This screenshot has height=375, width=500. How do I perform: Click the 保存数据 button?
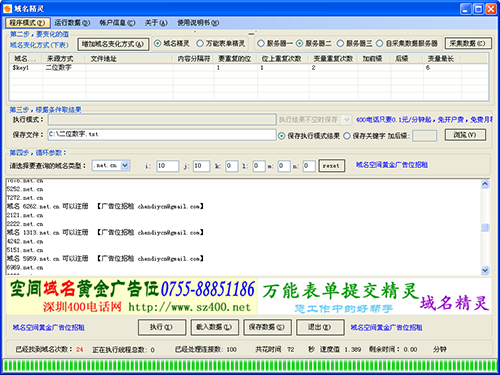point(267,327)
